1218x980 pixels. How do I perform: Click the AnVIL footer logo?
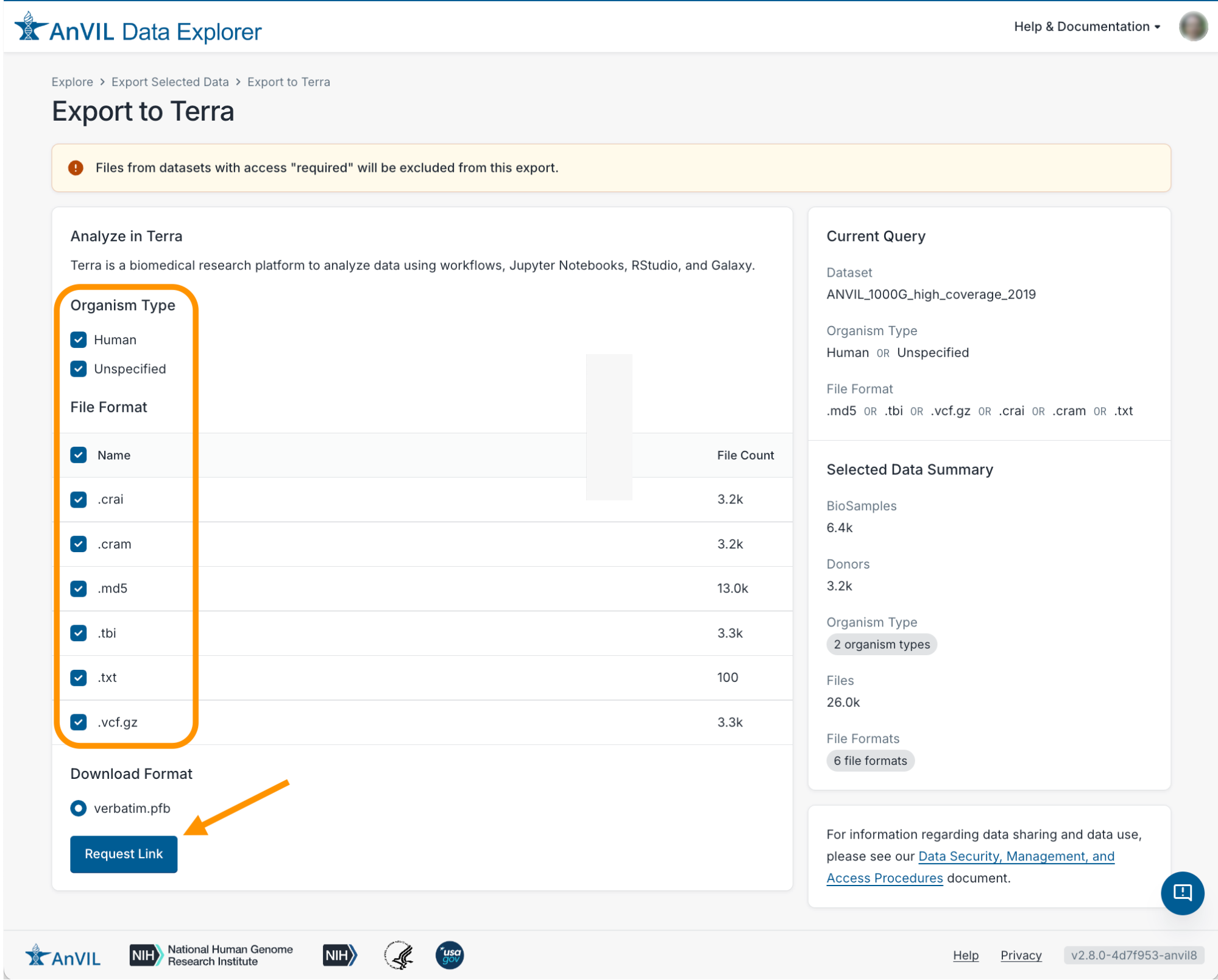[x=63, y=956]
